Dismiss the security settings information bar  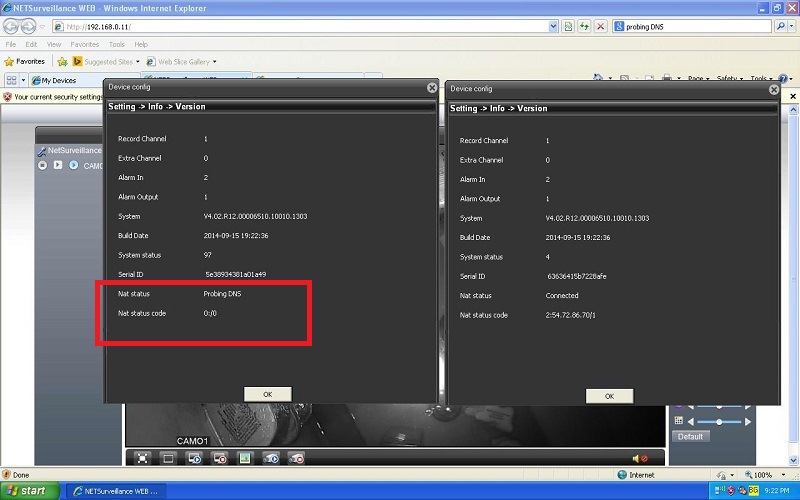[793, 96]
